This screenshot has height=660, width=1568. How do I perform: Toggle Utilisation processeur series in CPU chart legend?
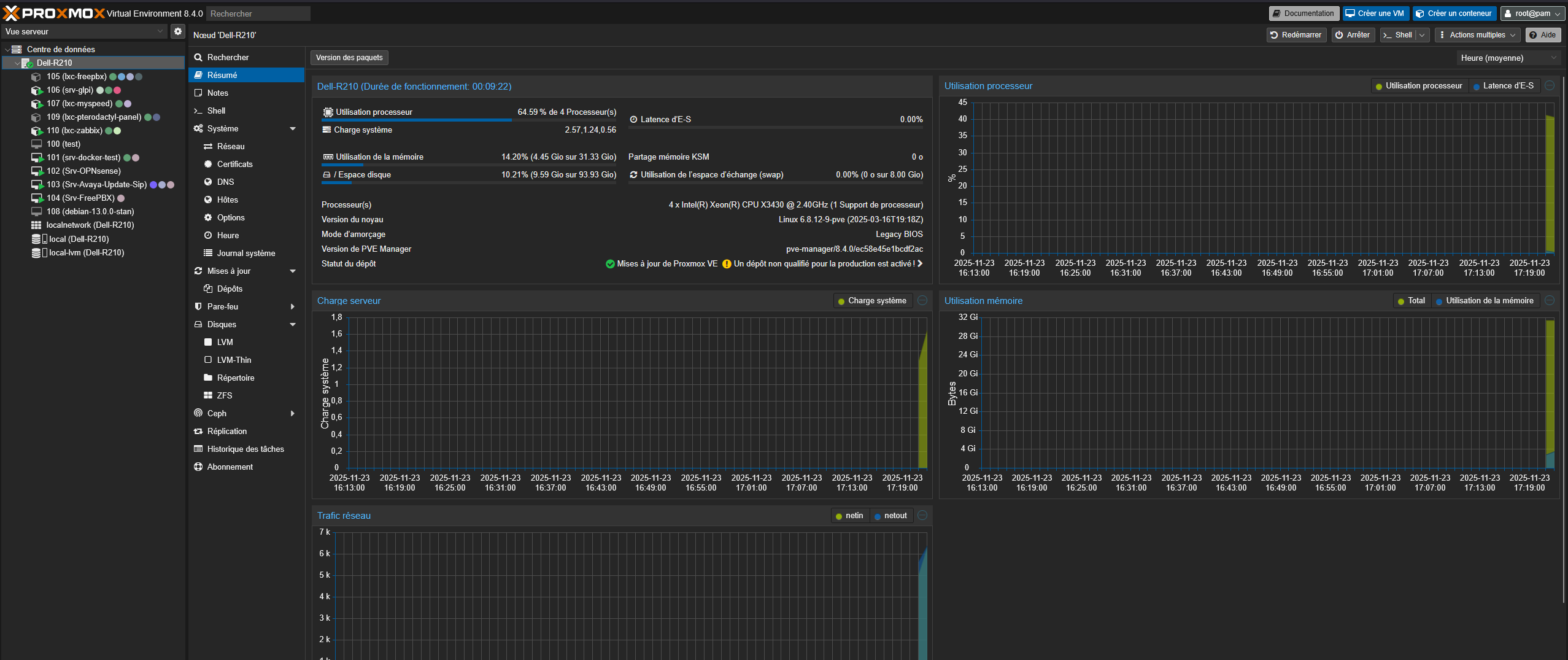click(x=1419, y=86)
